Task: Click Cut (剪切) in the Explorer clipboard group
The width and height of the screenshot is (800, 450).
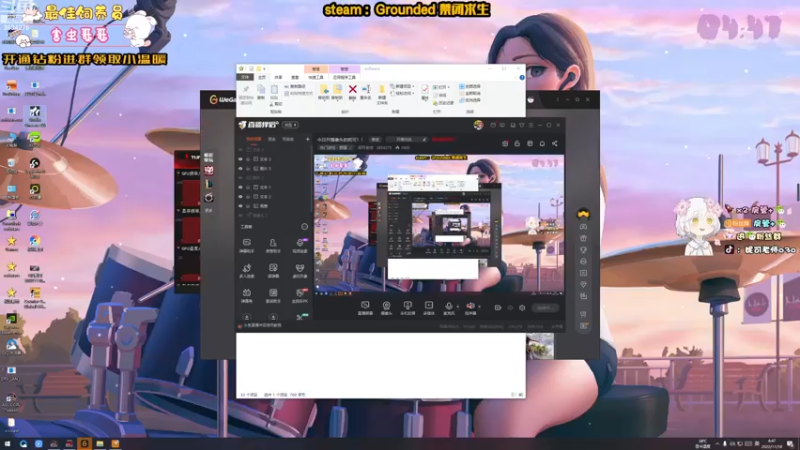Action: pos(276,104)
